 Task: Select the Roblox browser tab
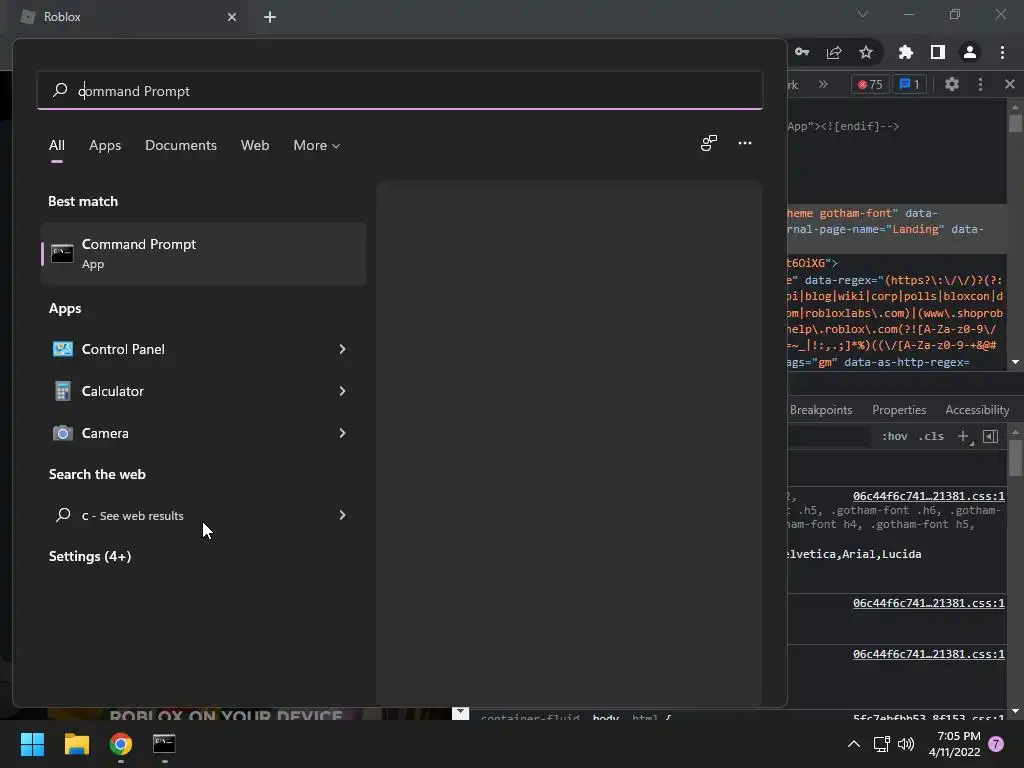(128, 17)
